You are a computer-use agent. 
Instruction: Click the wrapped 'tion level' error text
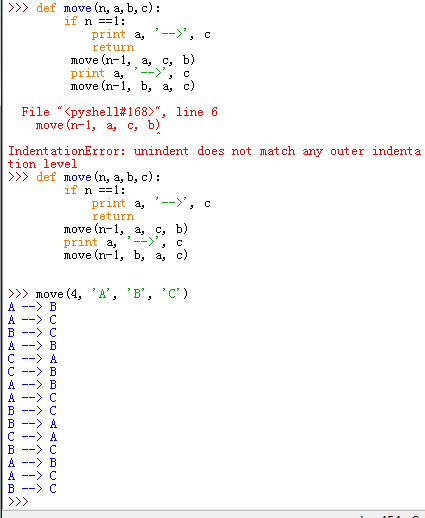tap(42, 164)
